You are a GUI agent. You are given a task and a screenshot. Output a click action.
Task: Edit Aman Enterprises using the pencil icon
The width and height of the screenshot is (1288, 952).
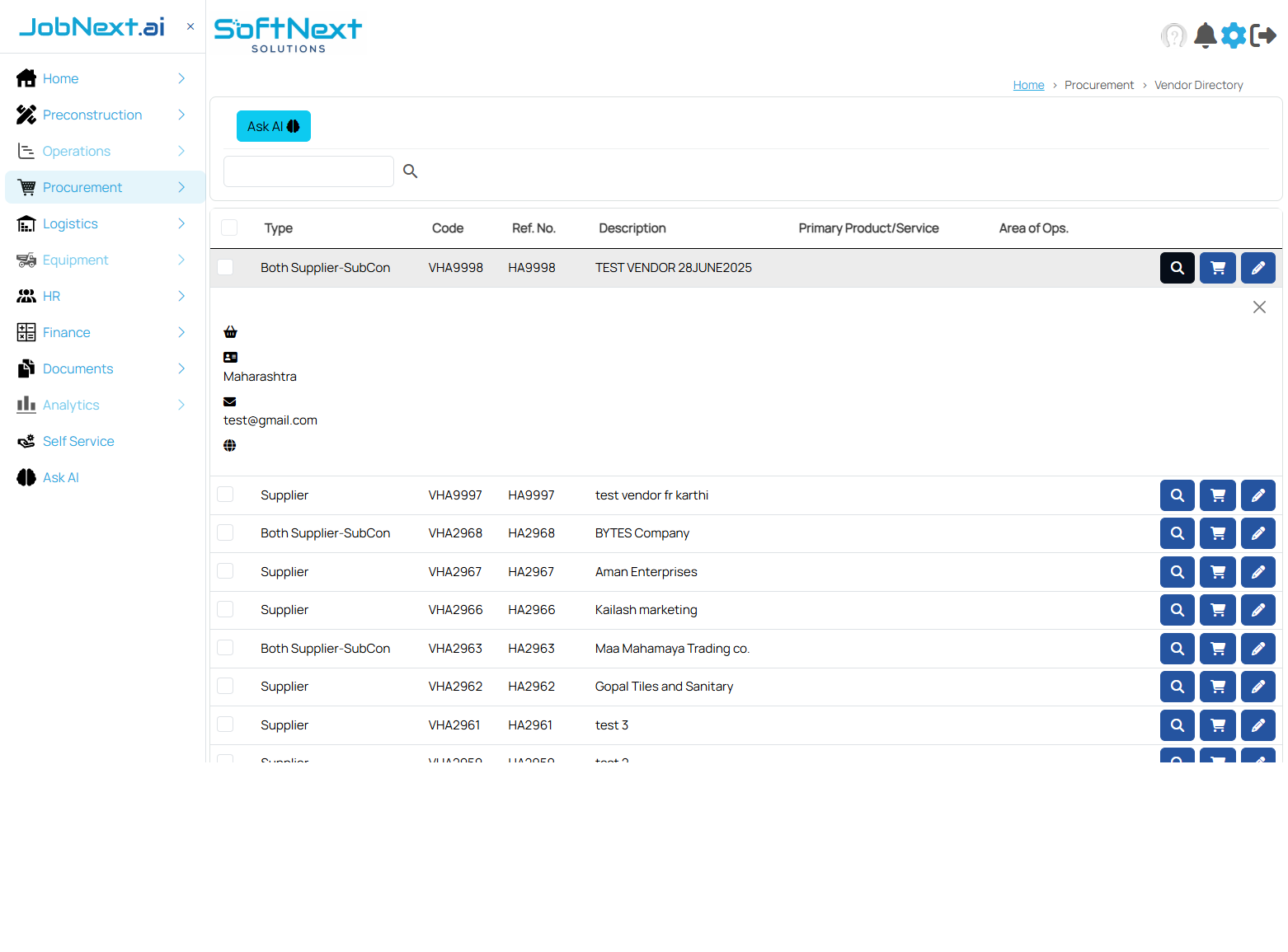[1257, 571]
